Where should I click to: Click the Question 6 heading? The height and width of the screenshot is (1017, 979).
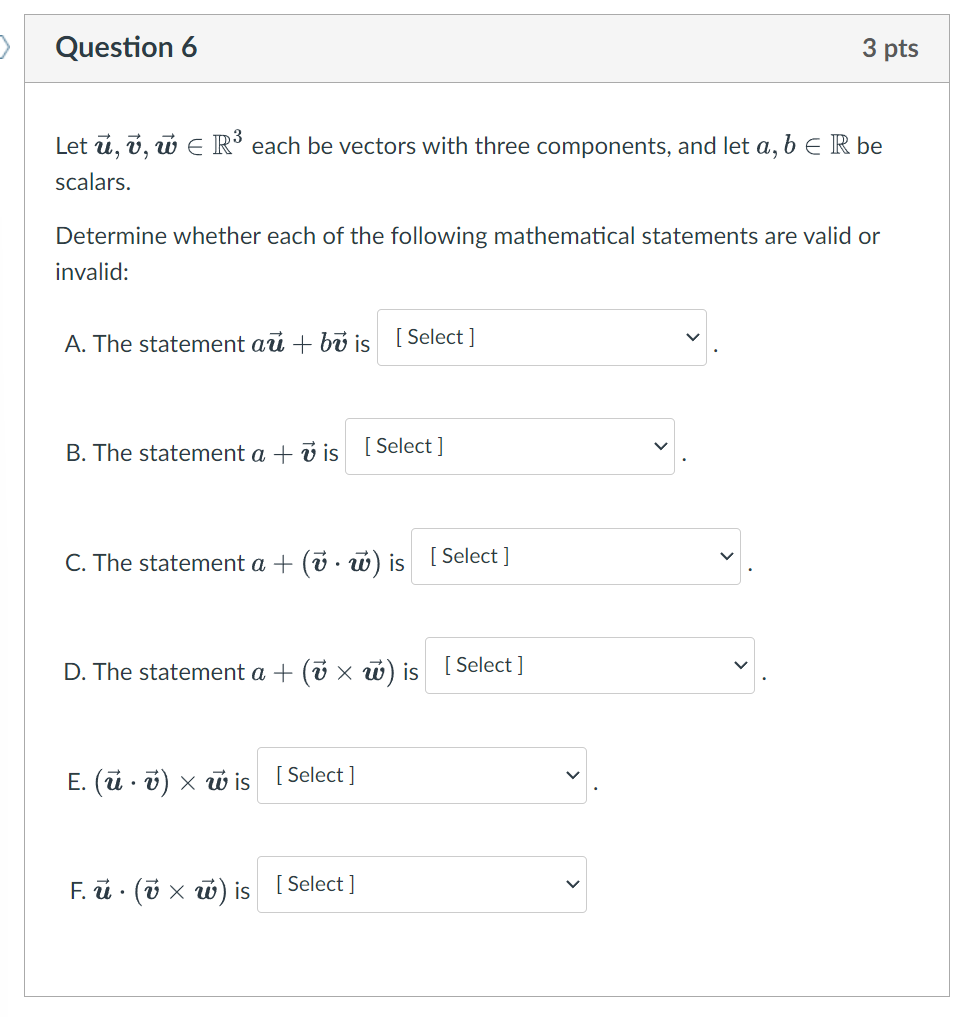(127, 47)
